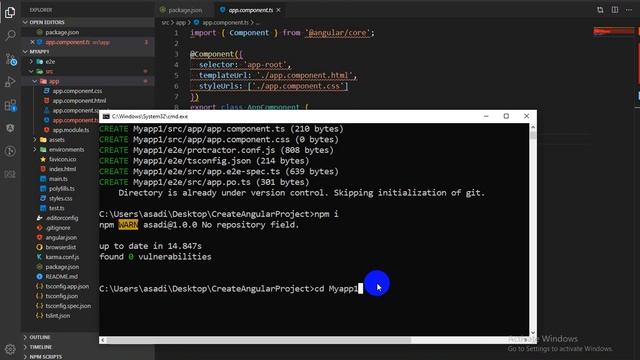The width and height of the screenshot is (640, 360).
Task: Open Source Control view in activity bar
Action: [x=10, y=59]
